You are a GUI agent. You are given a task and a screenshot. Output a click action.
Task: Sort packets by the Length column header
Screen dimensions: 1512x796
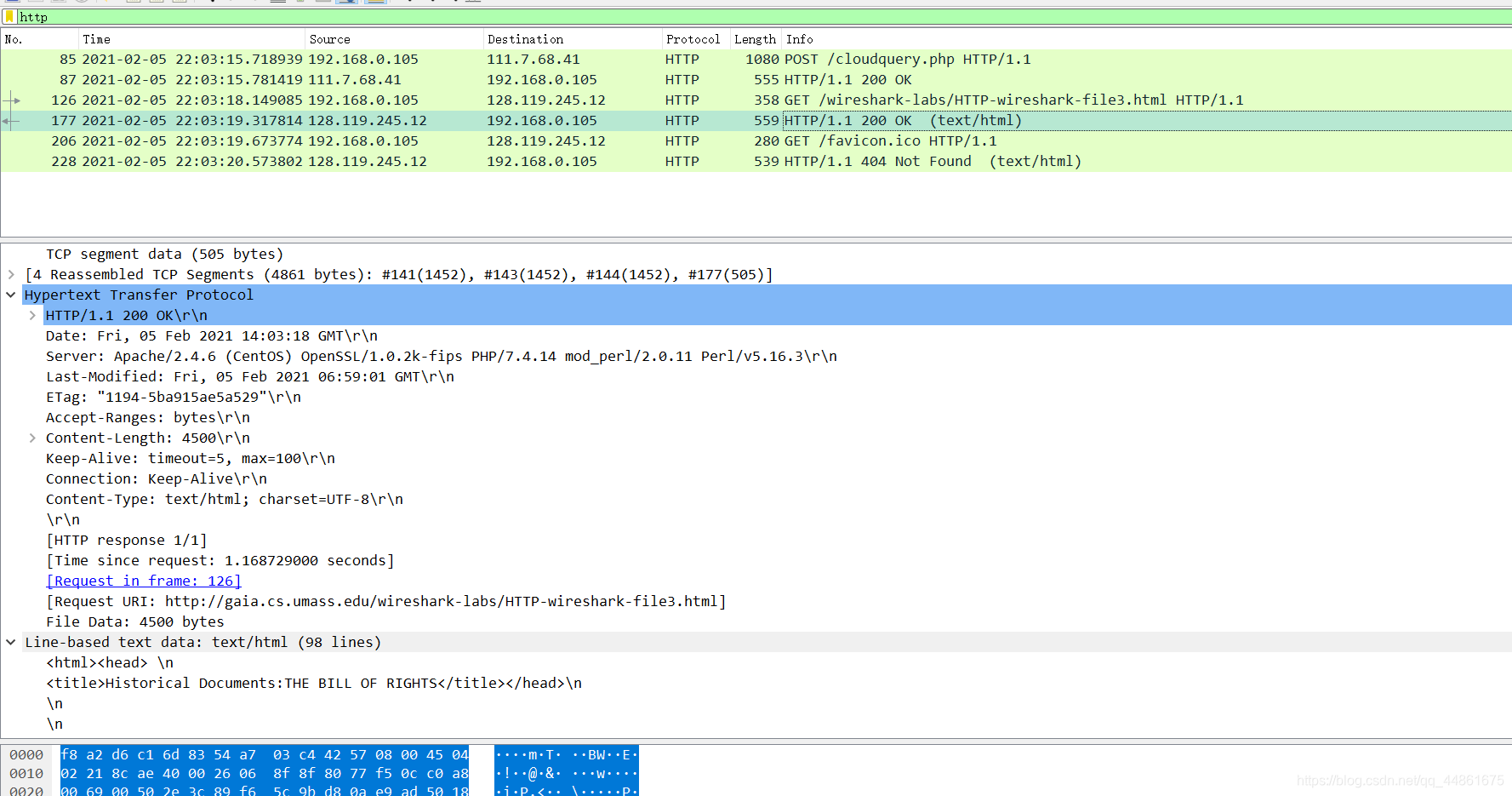pyautogui.click(x=756, y=39)
